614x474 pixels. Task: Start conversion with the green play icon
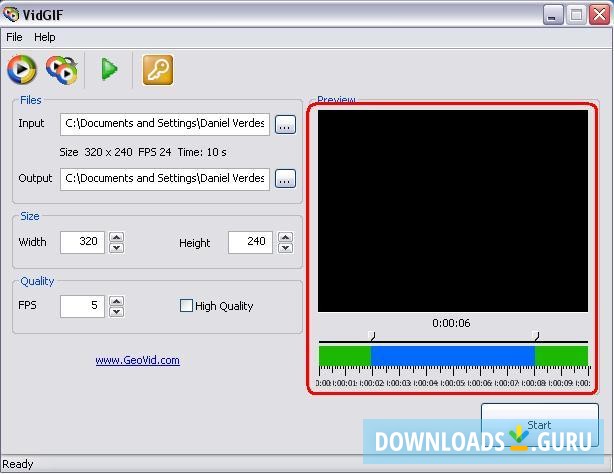tap(109, 69)
